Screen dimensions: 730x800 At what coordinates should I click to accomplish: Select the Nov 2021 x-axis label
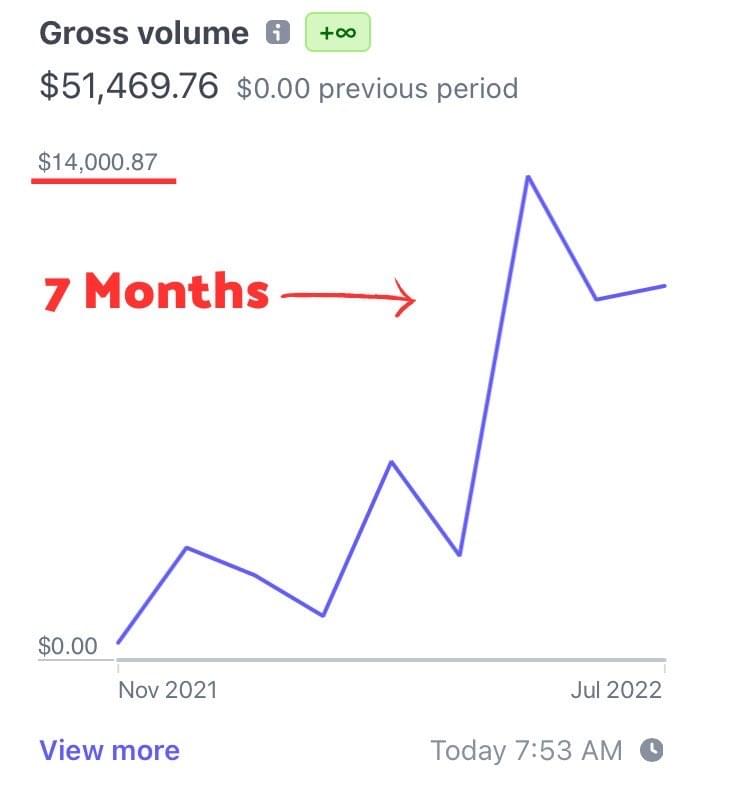point(167,689)
